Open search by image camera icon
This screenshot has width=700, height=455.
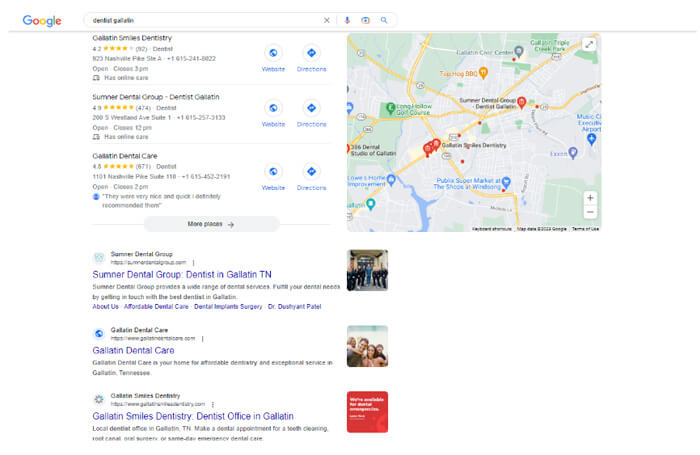point(365,20)
